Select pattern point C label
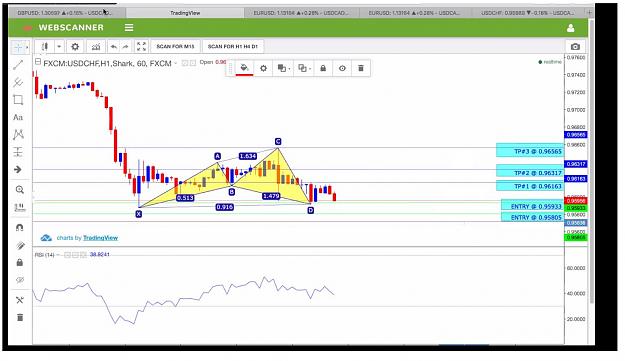This screenshot has height=361, width=625. [x=278, y=141]
